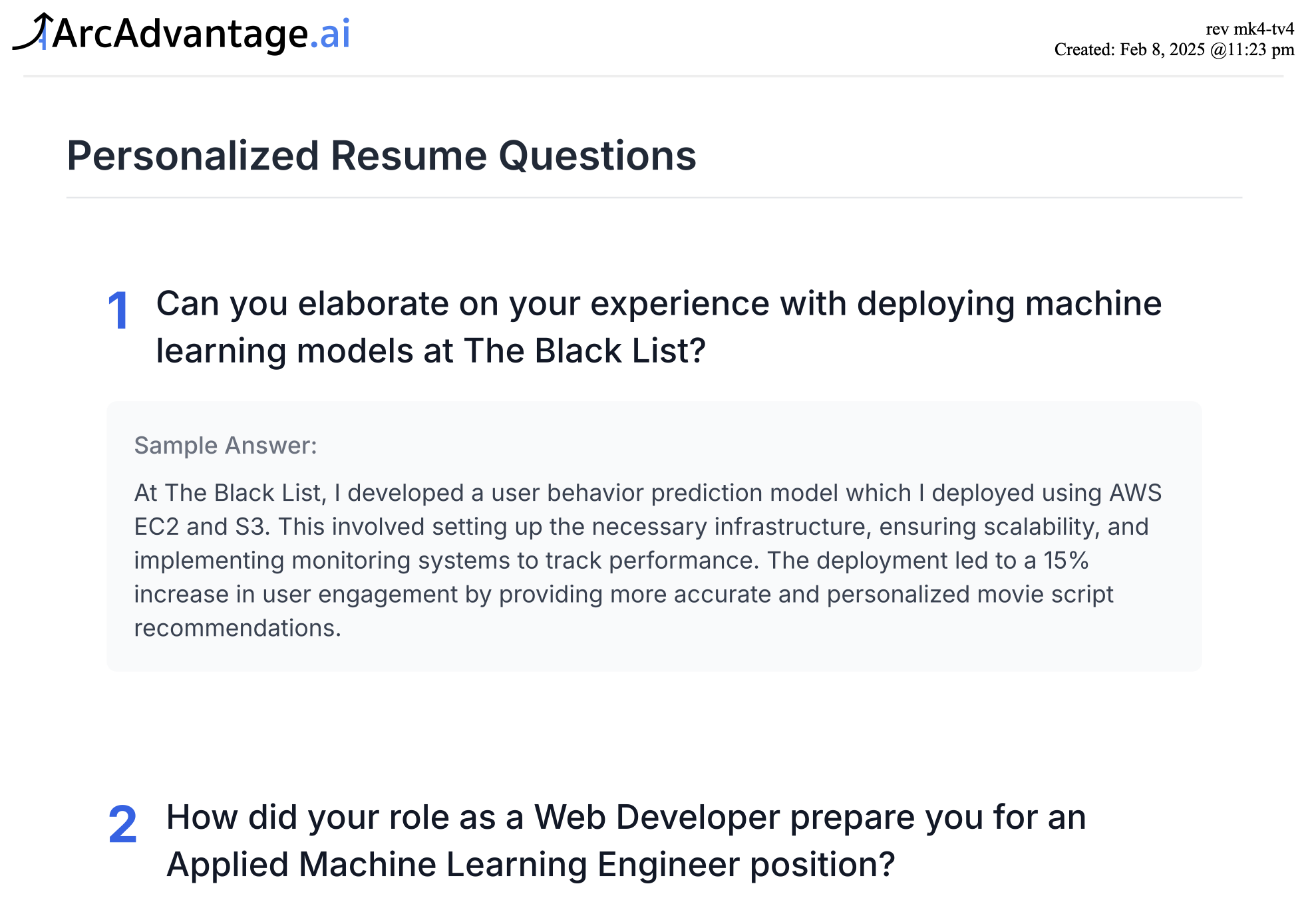Click the '@11:23 pm' time in header

pyautogui.click(x=1252, y=50)
